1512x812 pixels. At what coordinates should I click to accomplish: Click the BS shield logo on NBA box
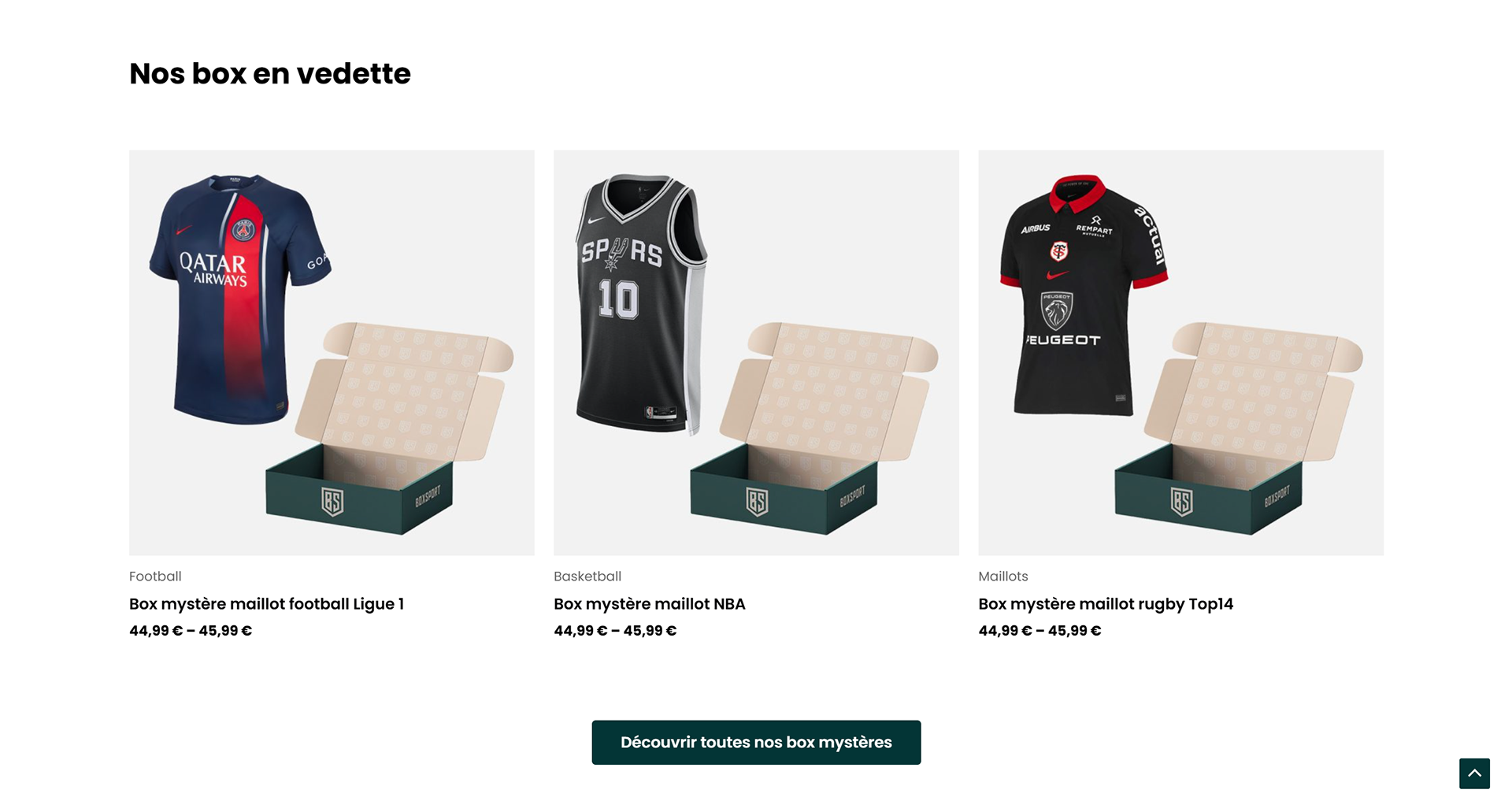click(757, 501)
